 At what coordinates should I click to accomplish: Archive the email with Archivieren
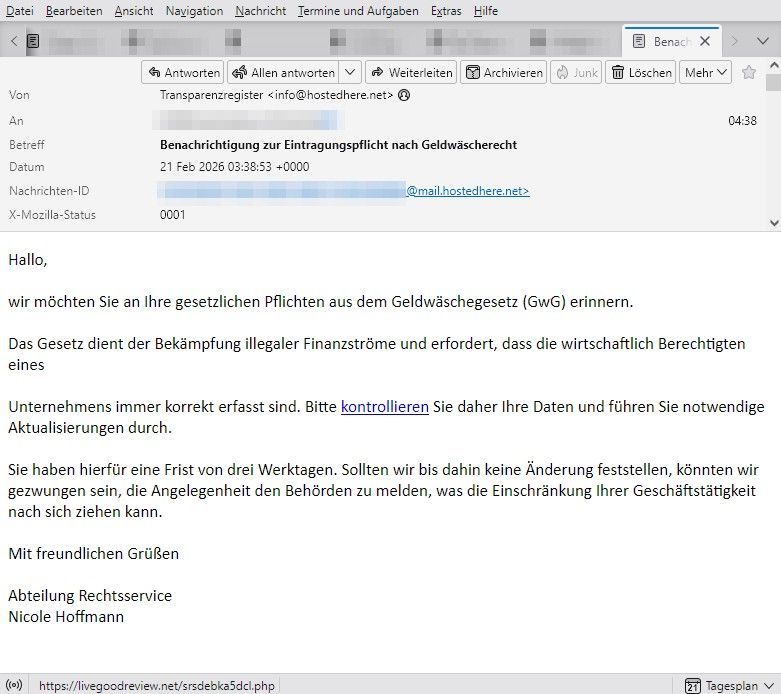[x=503, y=73]
